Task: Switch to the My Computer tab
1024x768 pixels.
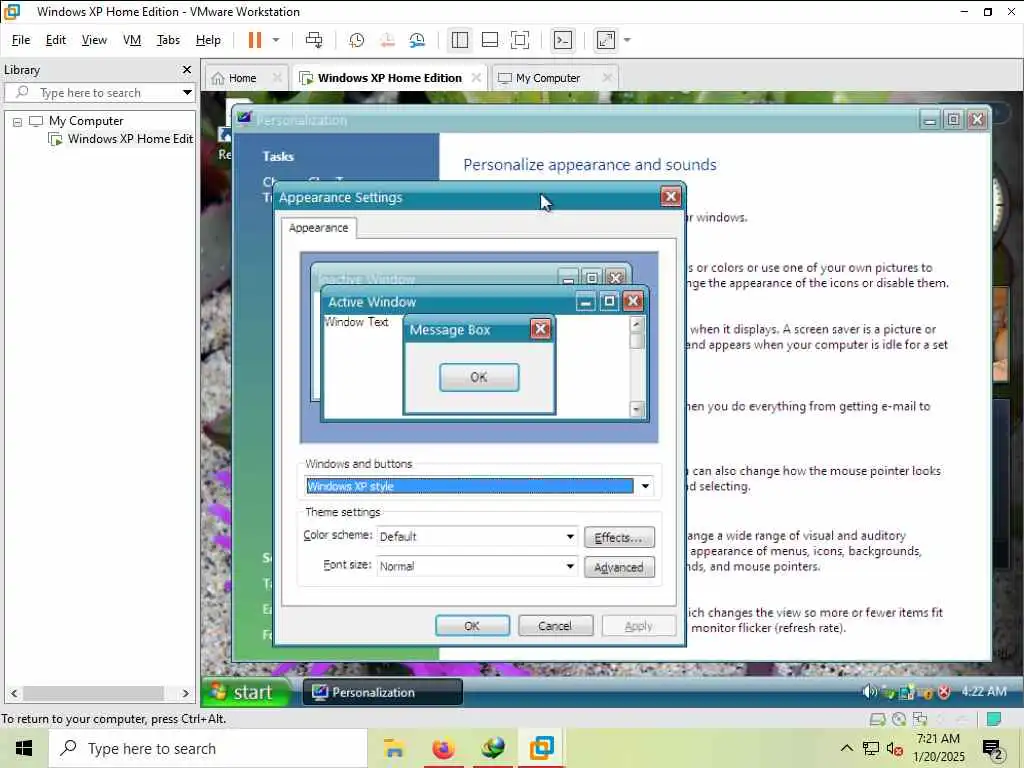Action: coord(547,78)
